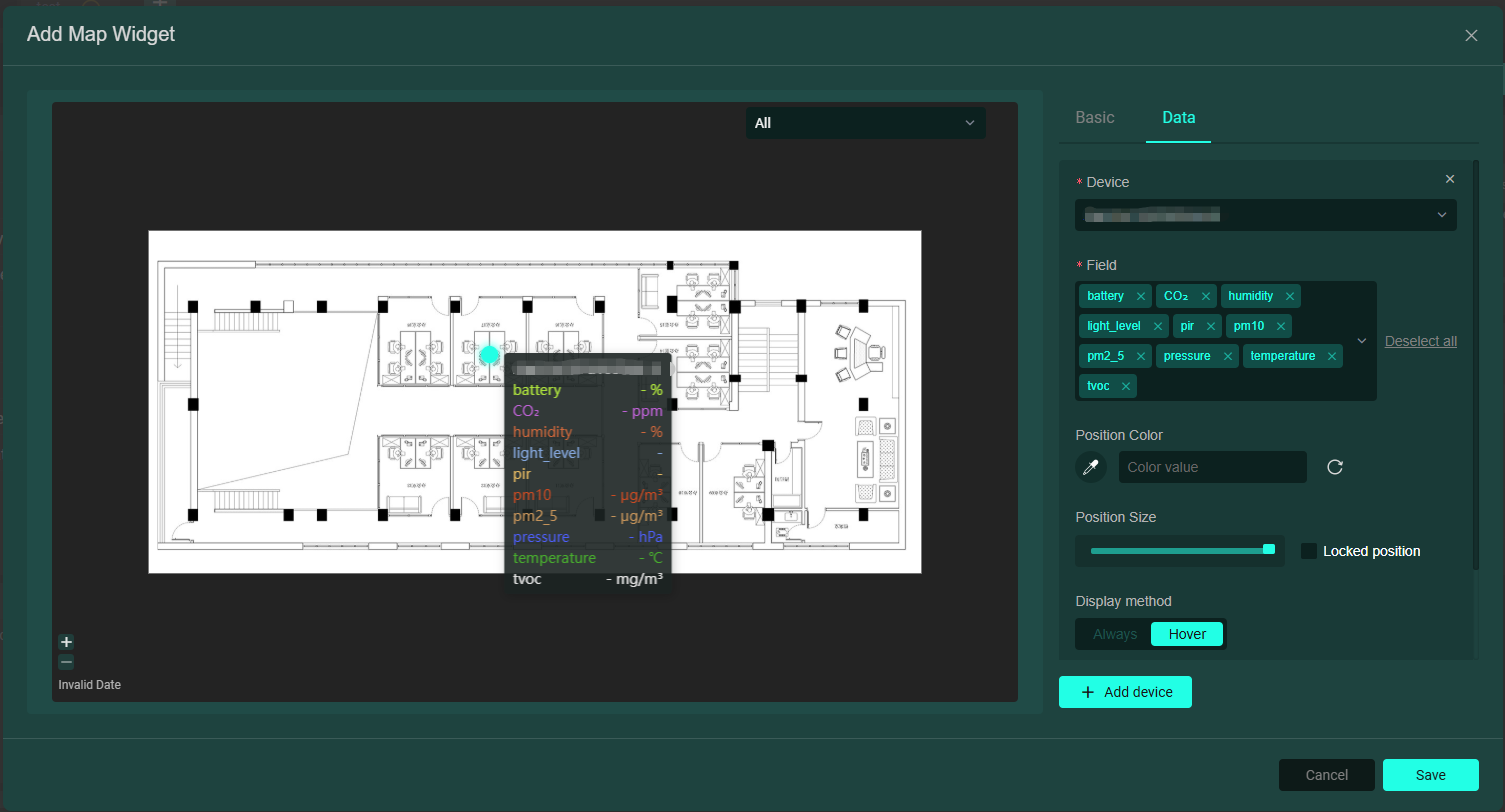Screen dimensions: 1505x812
Task: Set display method to Hover
Action: coord(1187,634)
